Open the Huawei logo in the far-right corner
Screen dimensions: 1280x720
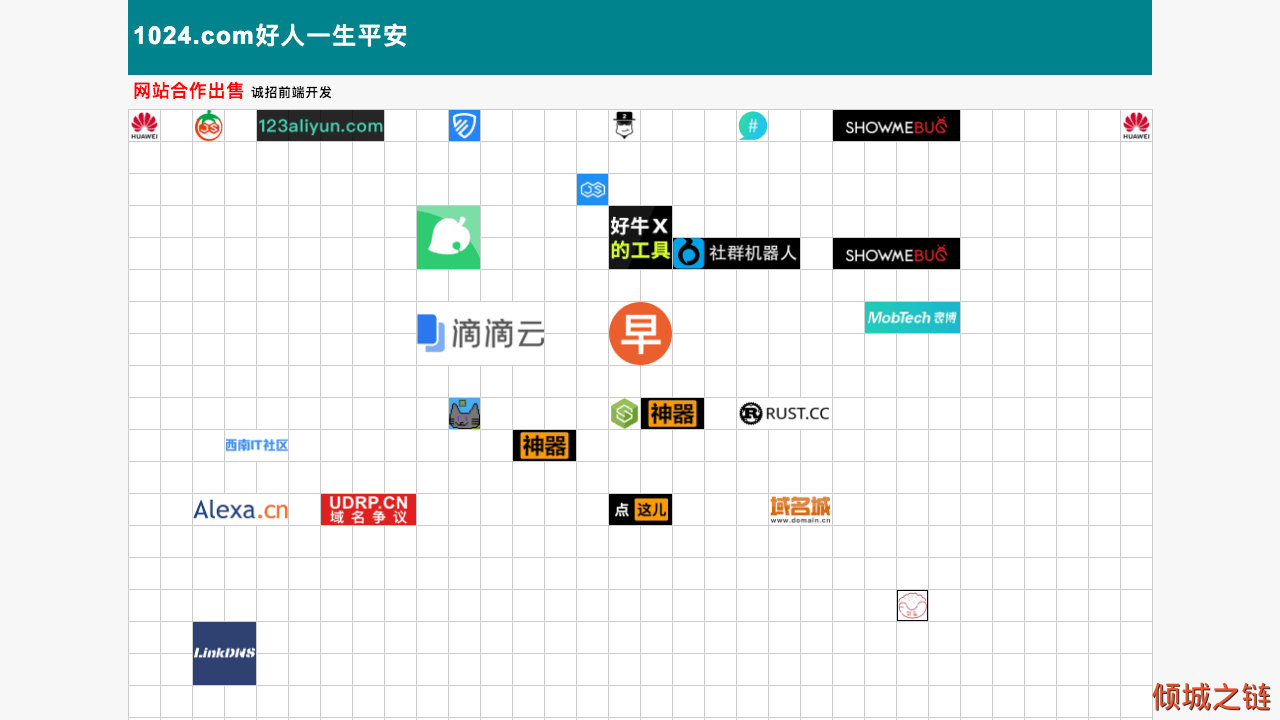[1136, 126]
